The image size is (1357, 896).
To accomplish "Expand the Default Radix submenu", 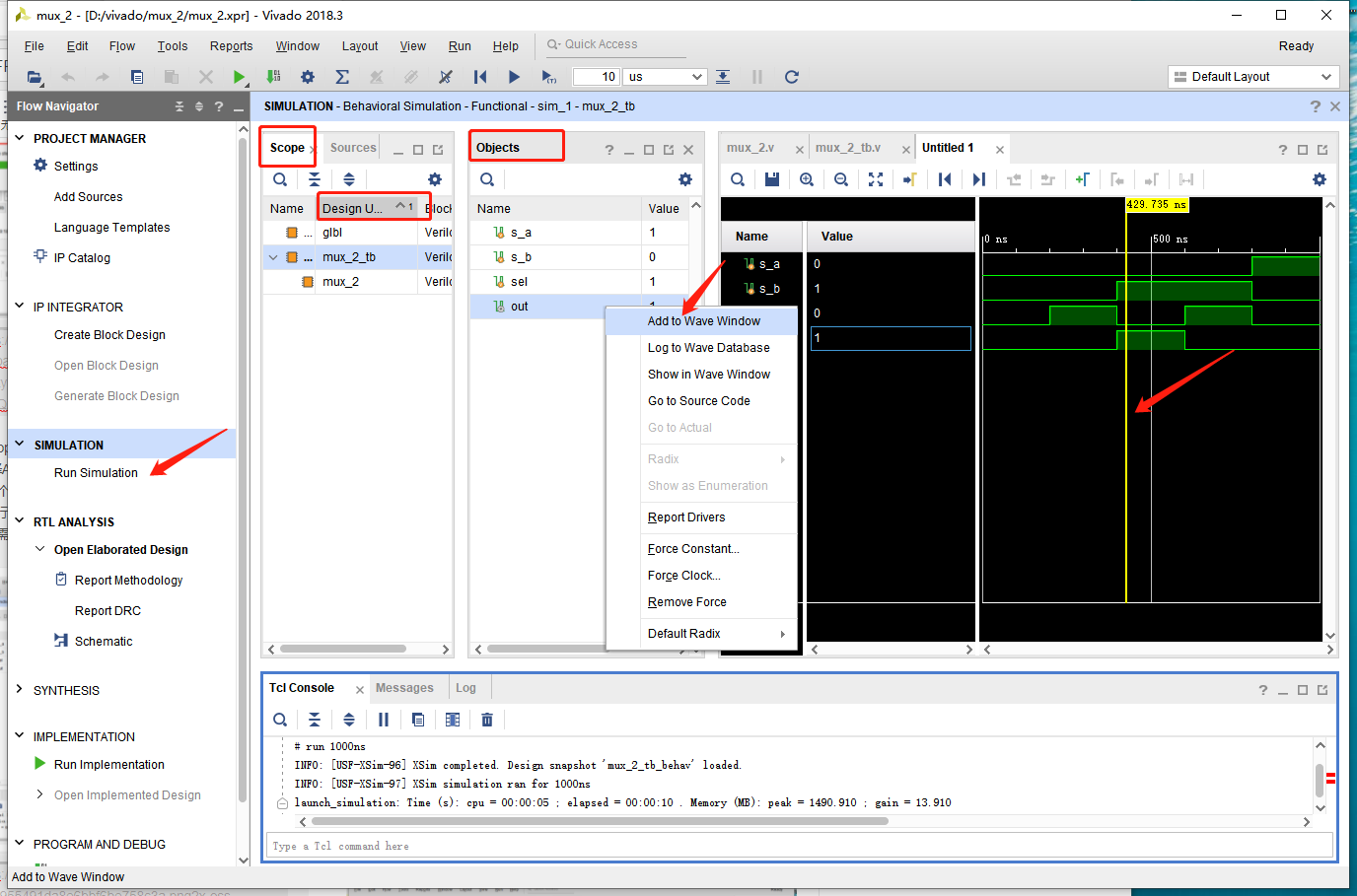I will (x=701, y=634).
